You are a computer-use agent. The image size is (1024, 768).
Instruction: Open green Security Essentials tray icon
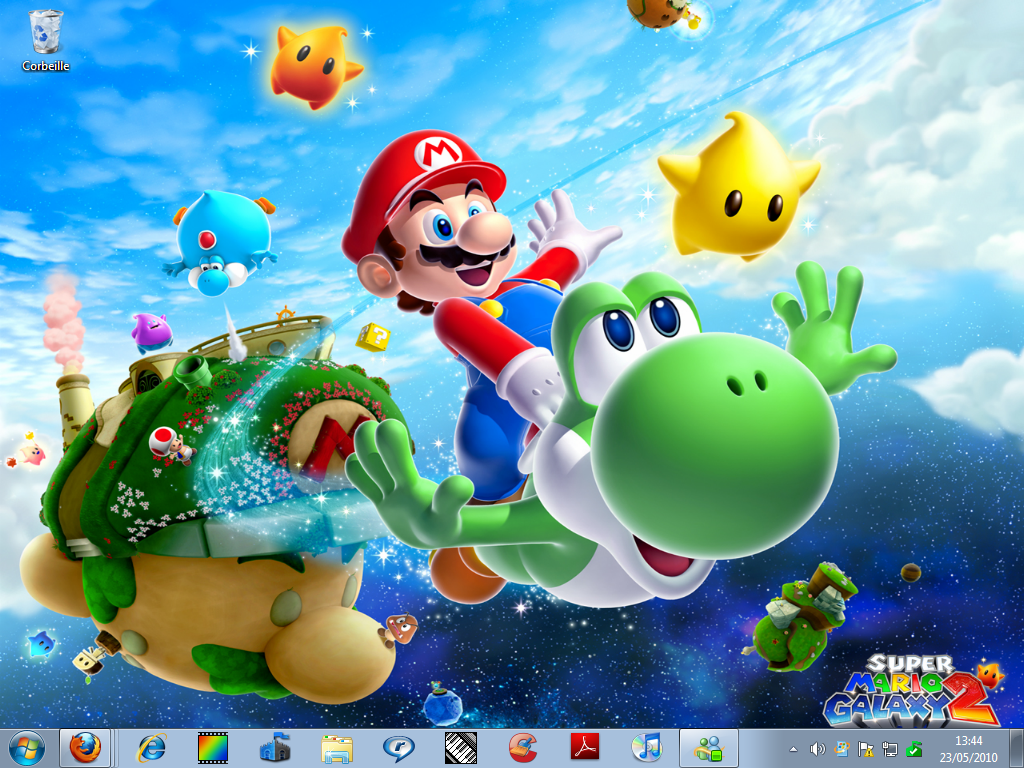point(914,749)
